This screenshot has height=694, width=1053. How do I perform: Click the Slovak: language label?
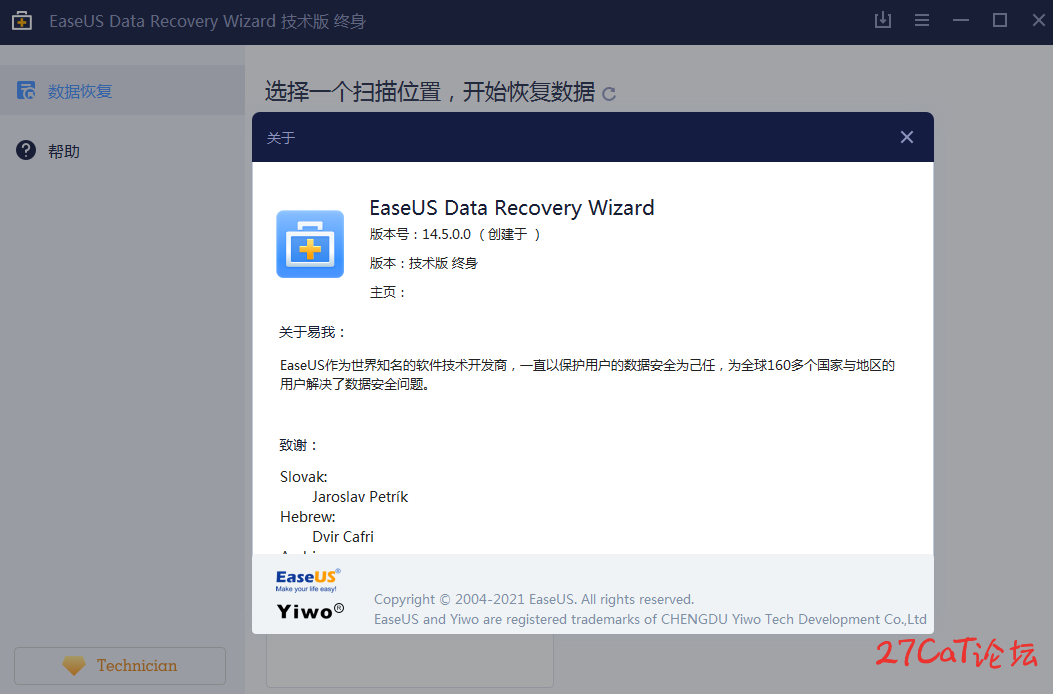(304, 477)
